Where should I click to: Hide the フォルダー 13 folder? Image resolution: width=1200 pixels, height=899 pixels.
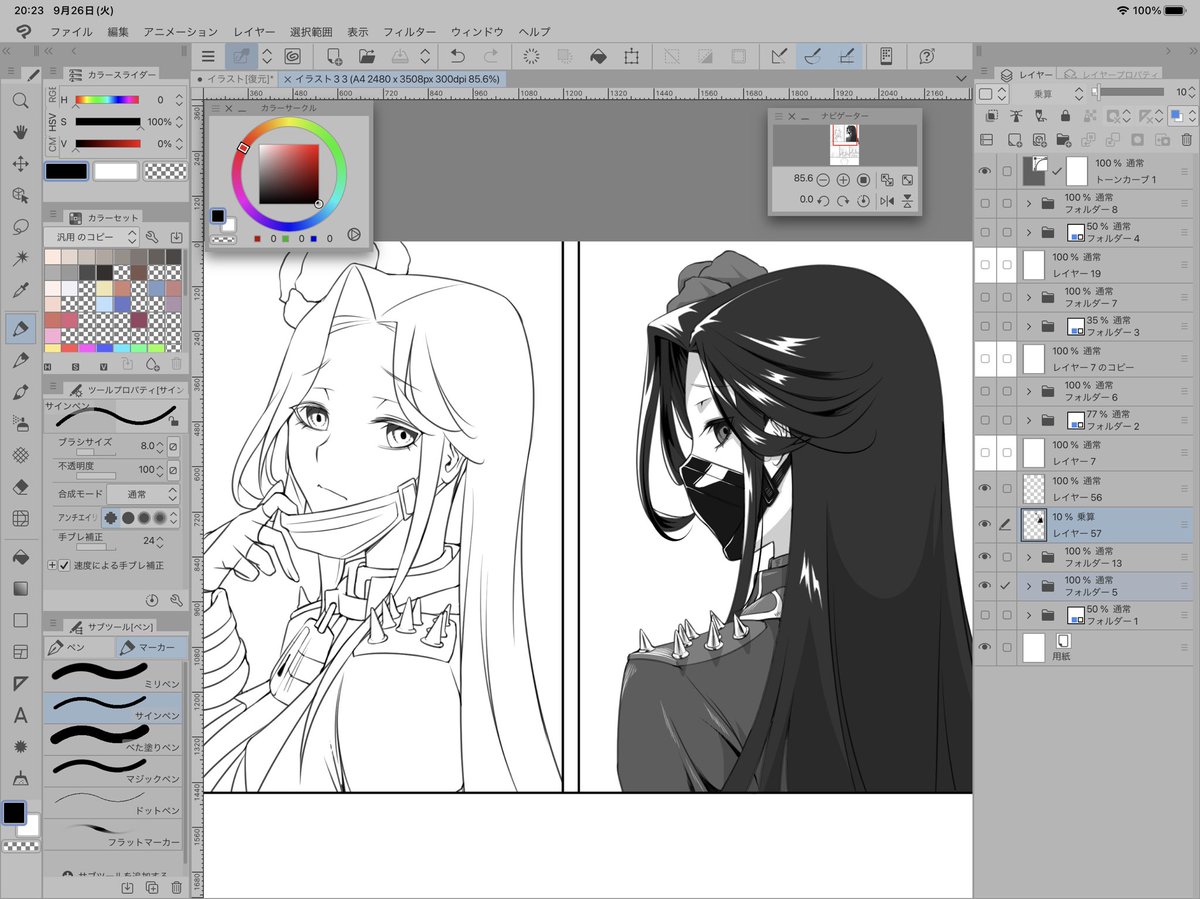point(985,557)
